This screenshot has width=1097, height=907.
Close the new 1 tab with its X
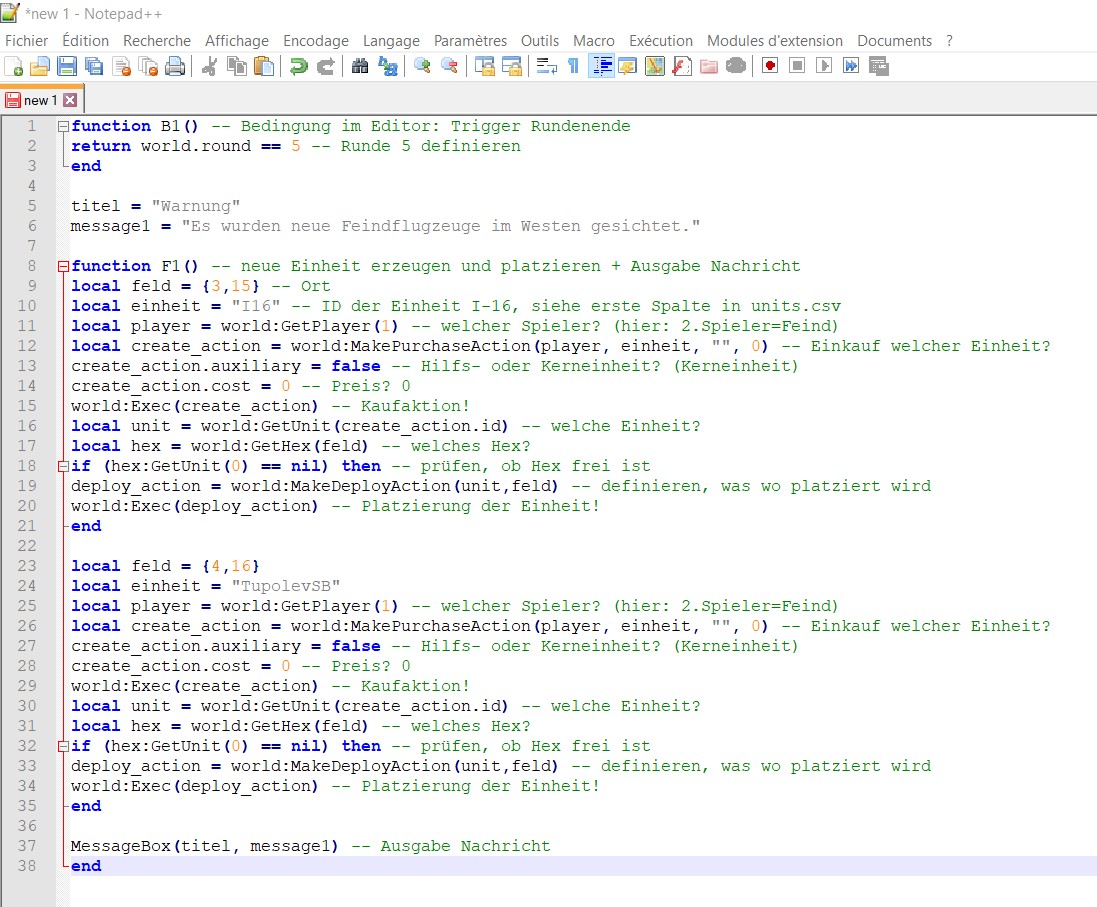pos(70,100)
